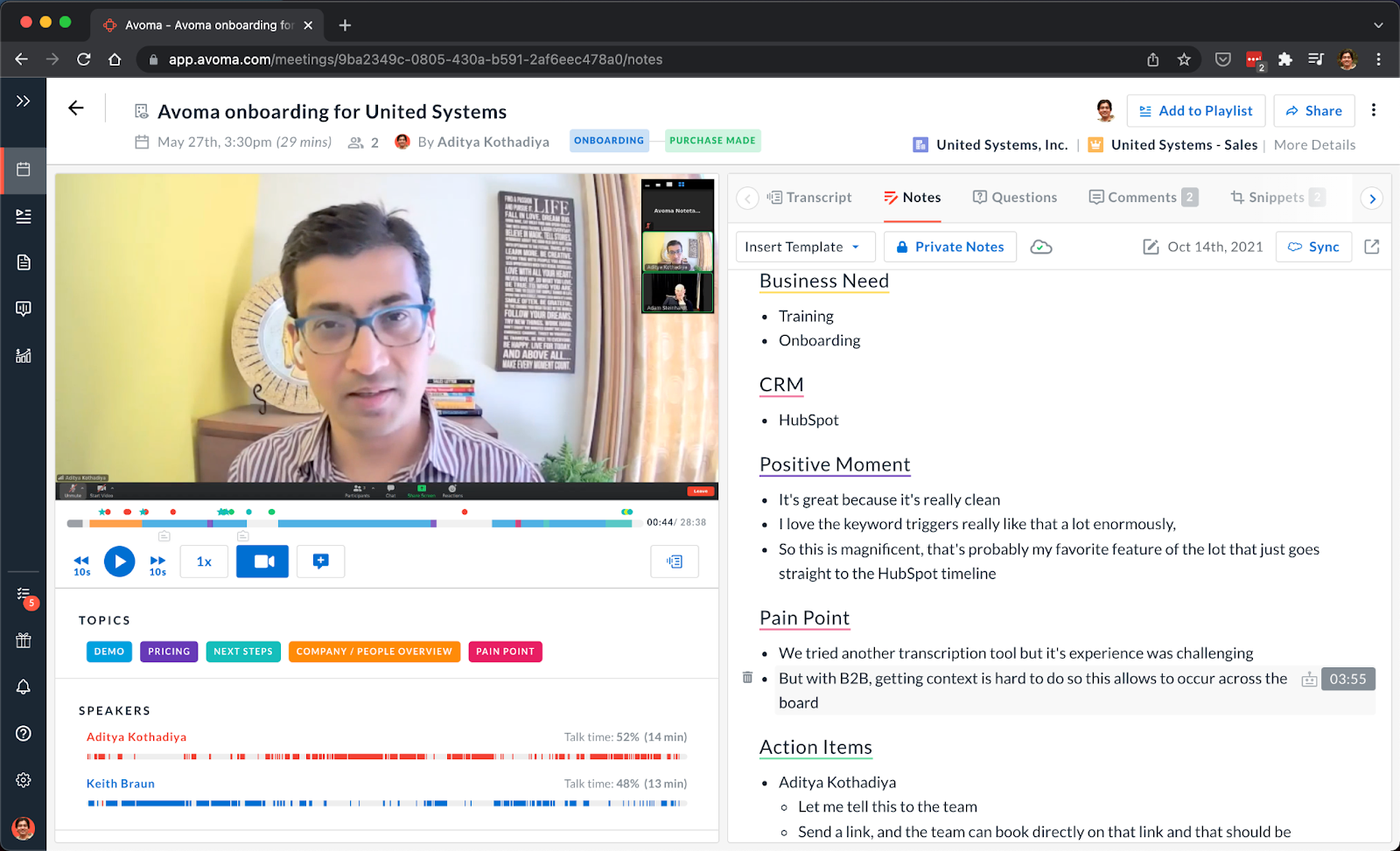Open the Insert Template dropdown

[805, 247]
